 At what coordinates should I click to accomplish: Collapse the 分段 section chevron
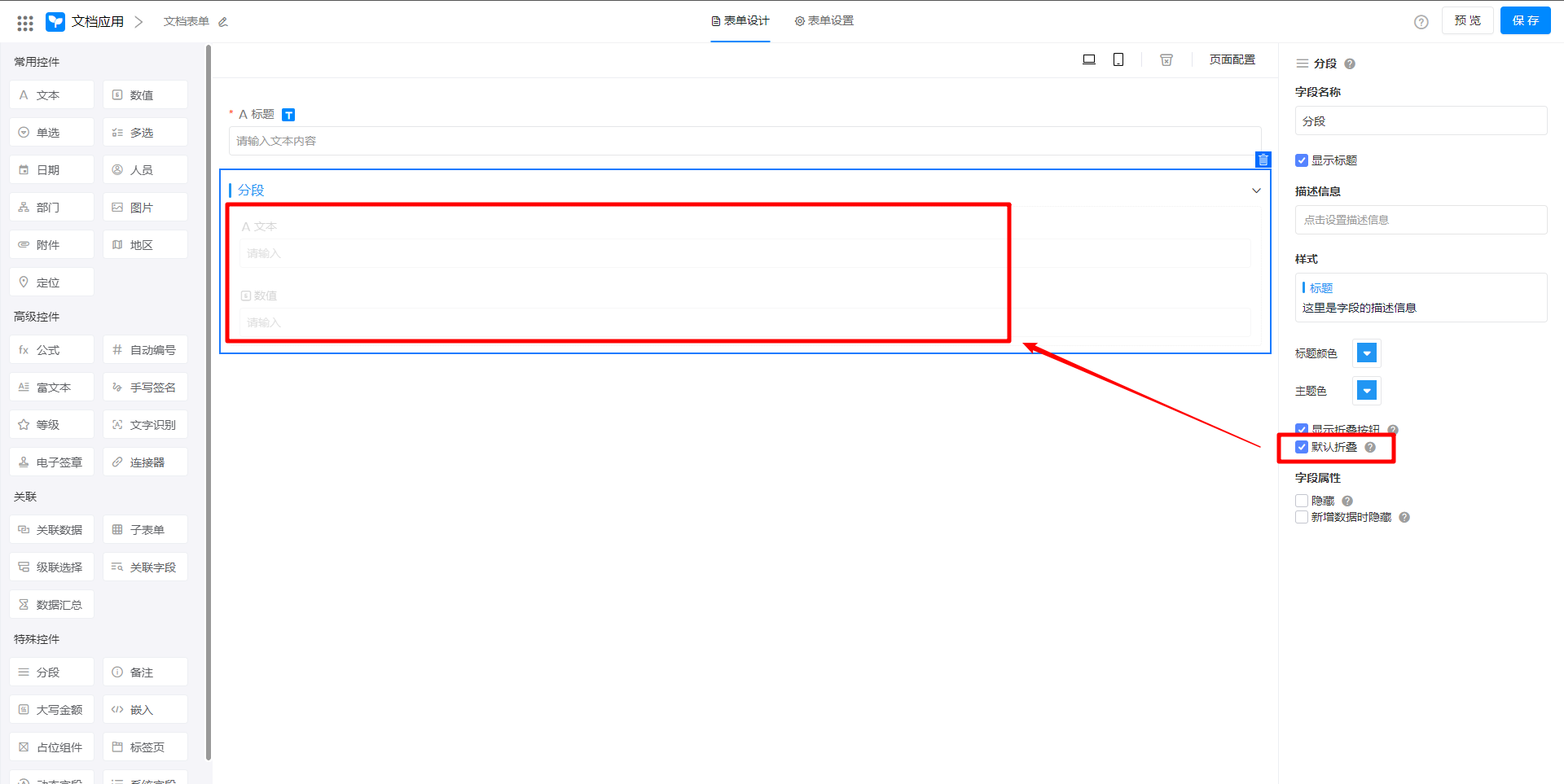click(1256, 191)
